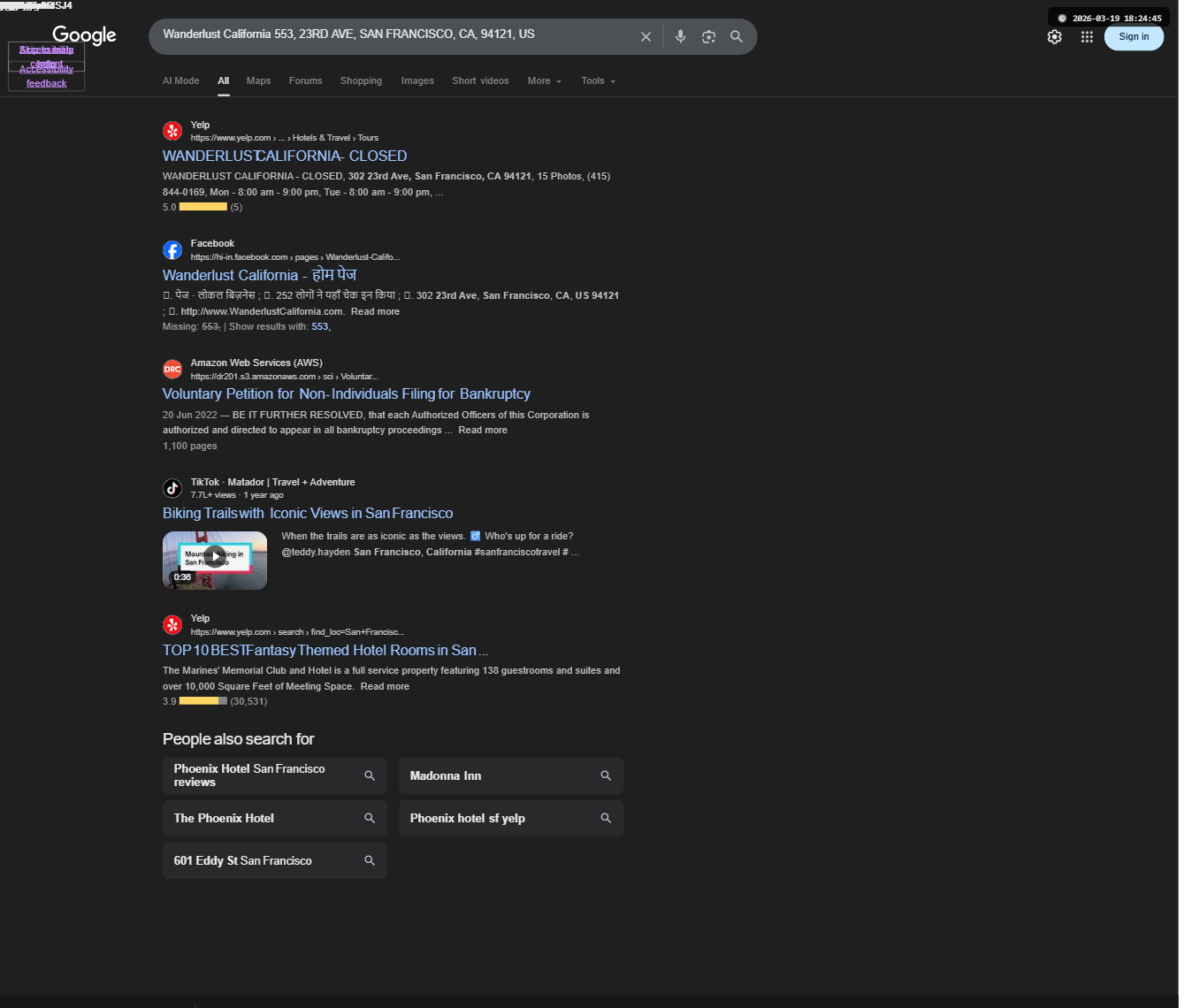Select The Phoenix Hotel related search
1192x1008 pixels.
pos(275,818)
